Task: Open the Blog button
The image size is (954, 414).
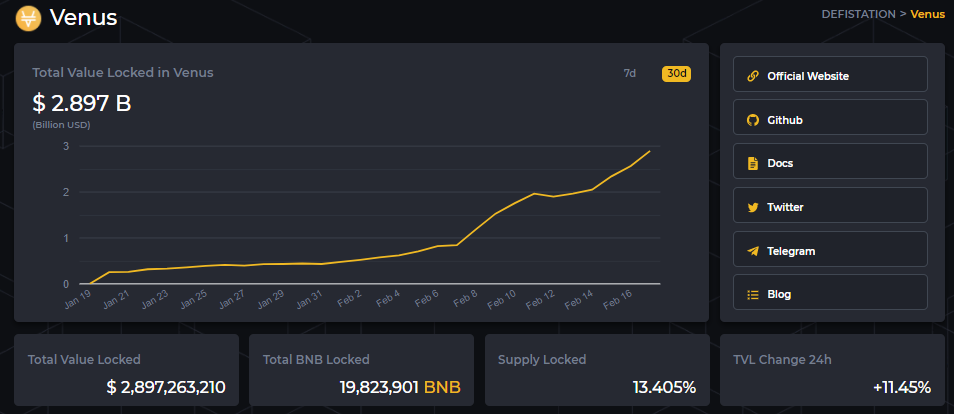Action: [830, 292]
